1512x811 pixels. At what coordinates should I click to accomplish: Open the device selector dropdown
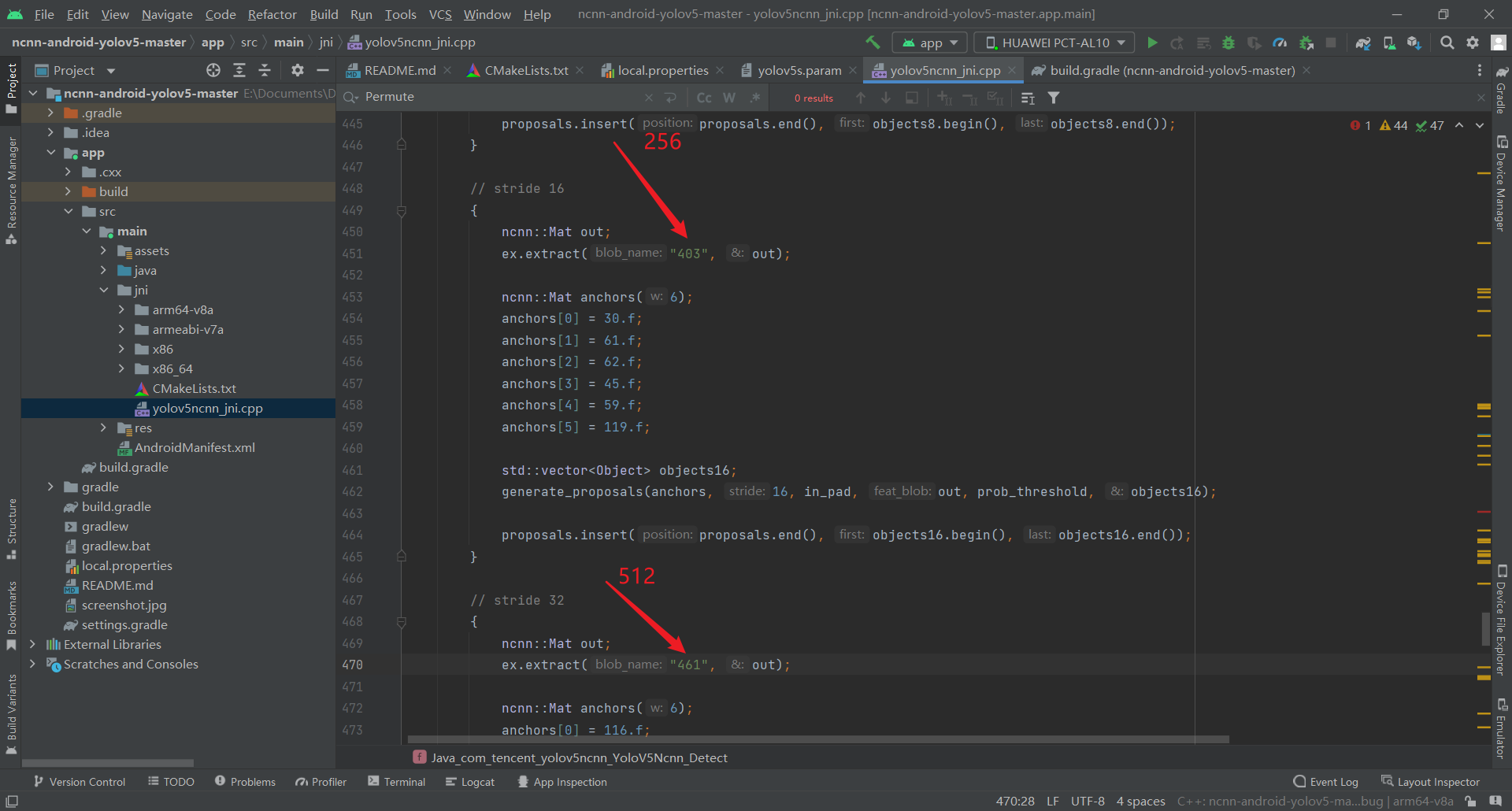[x=1053, y=42]
